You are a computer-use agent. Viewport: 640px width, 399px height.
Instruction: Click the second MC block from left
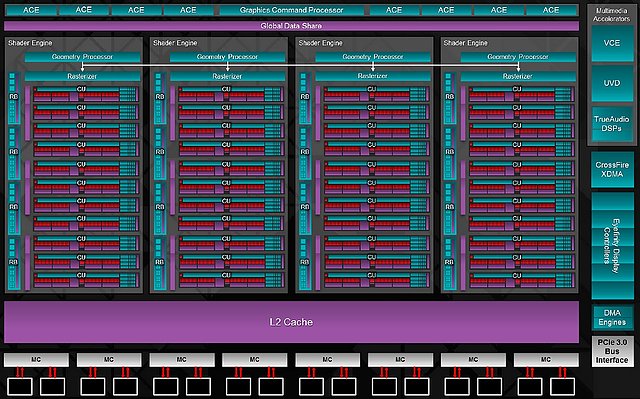pyautogui.click(x=109, y=359)
